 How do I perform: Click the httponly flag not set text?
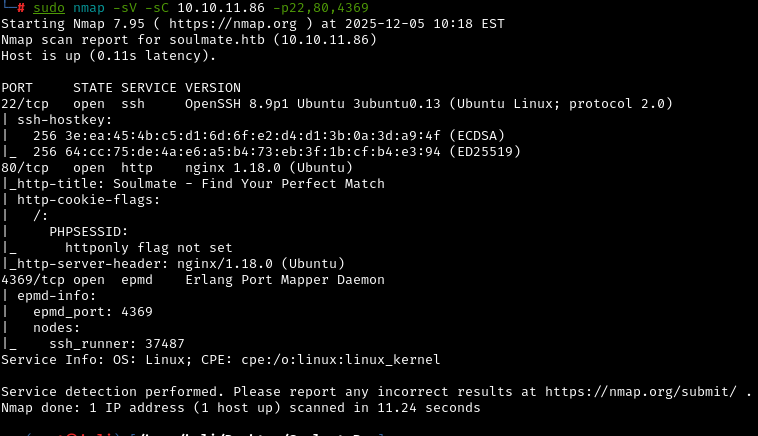[149, 248]
